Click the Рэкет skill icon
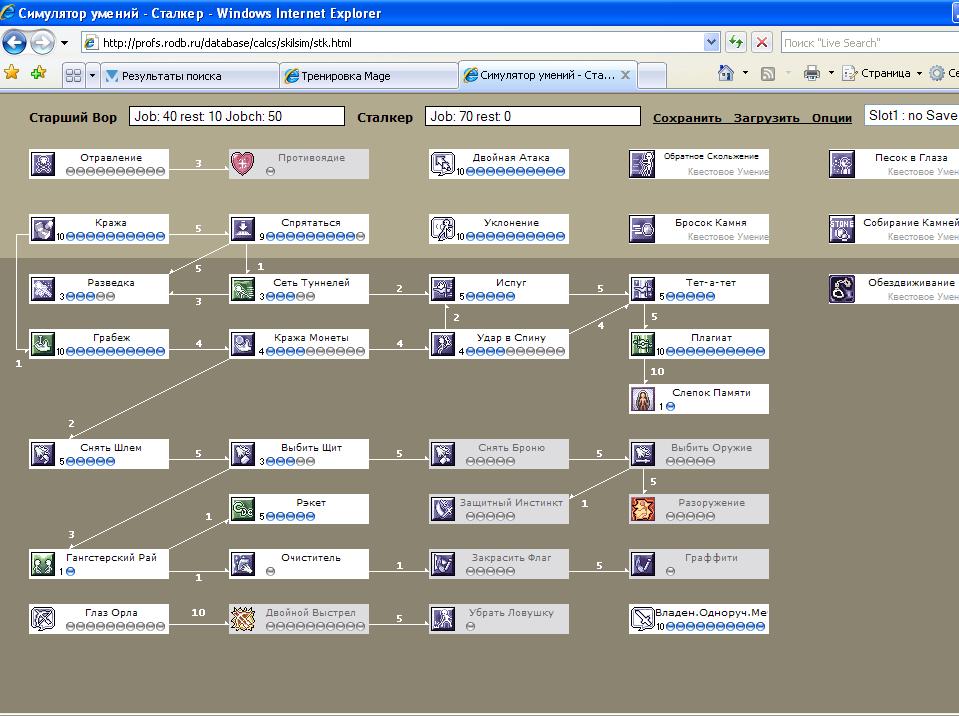The image size is (959, 716). [243, 509]
